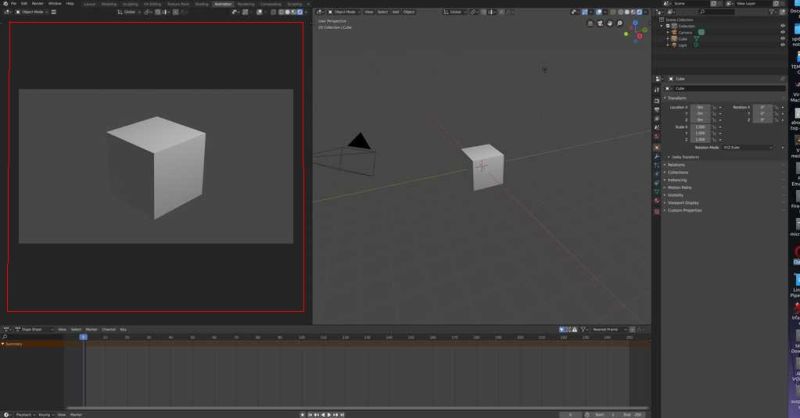
Task: Hide the Collection via its eye icon
Action: [x=783, y=26]
